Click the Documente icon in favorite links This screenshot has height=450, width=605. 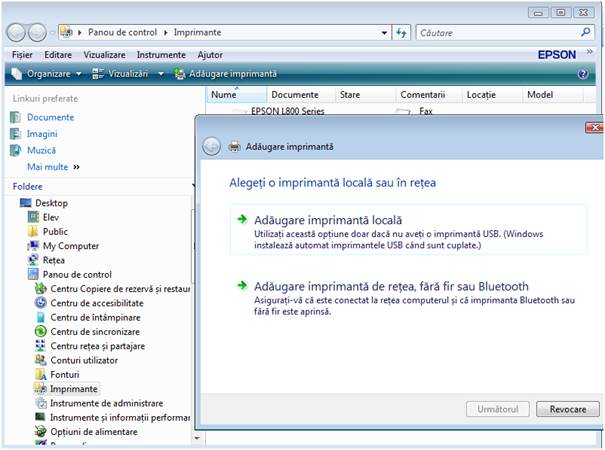pos(15,117)
